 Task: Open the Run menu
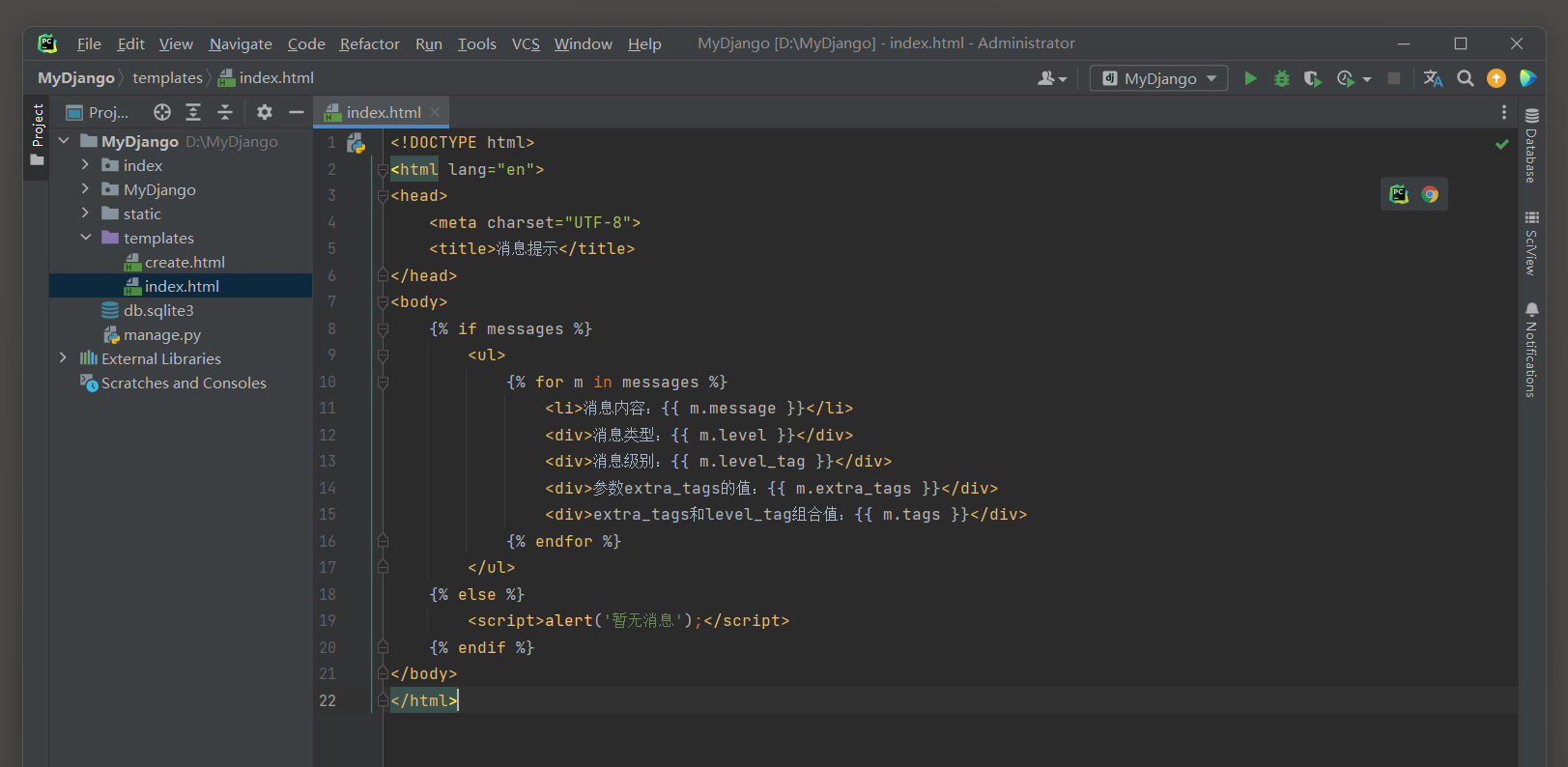pyautogui.click(x=428, y=43)
